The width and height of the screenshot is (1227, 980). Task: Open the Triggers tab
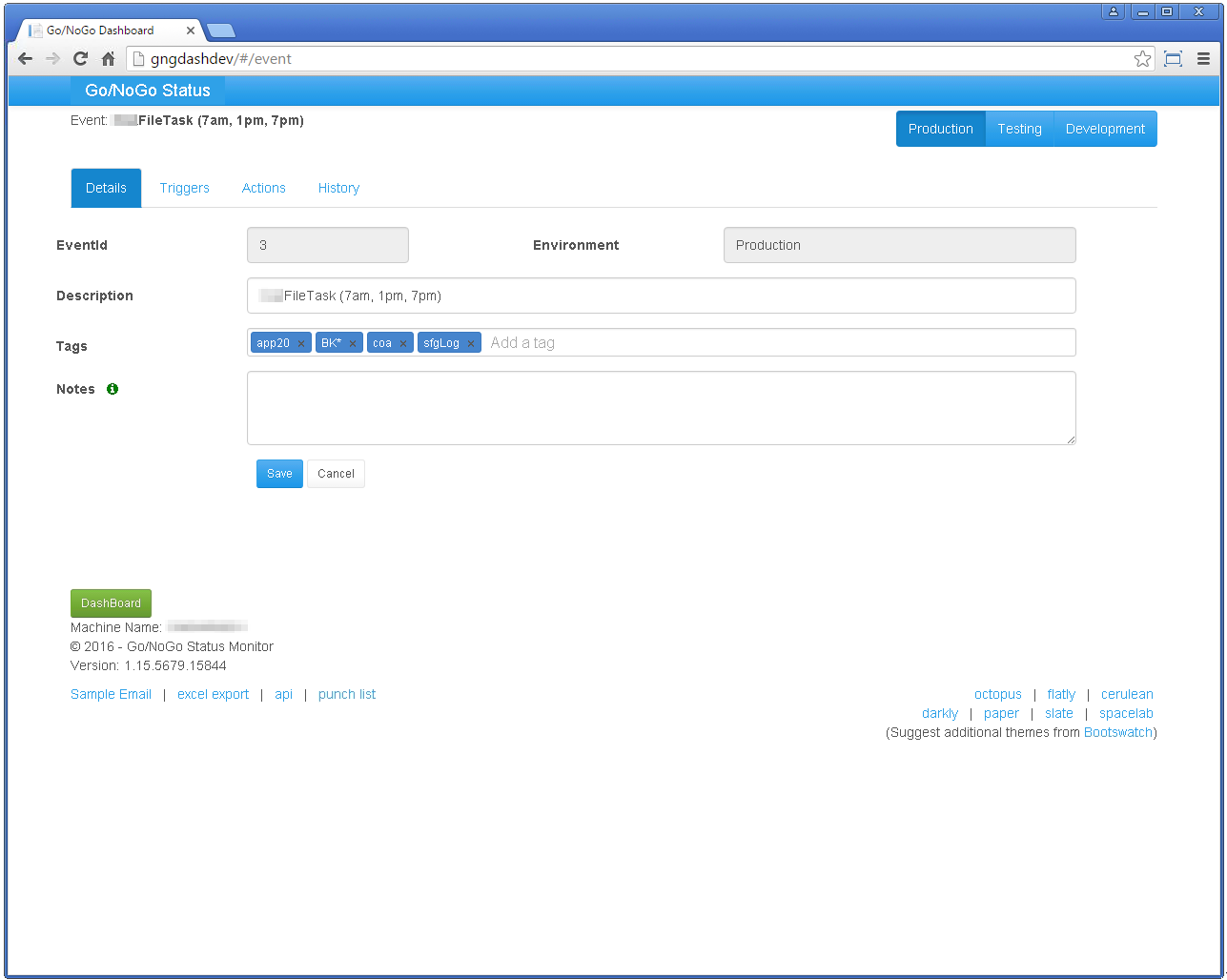point(184,188)
